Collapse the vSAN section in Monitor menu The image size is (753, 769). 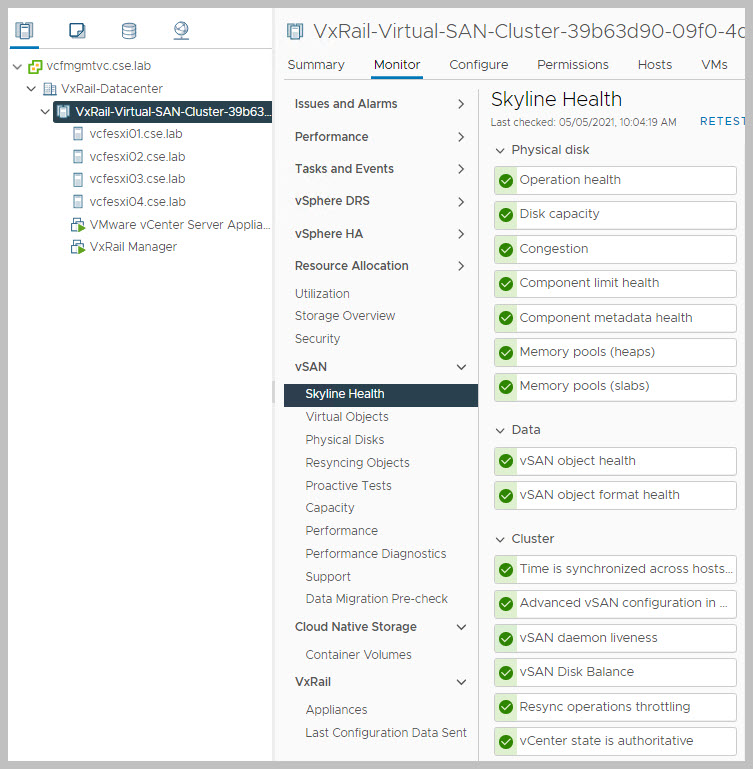[461, 367]
